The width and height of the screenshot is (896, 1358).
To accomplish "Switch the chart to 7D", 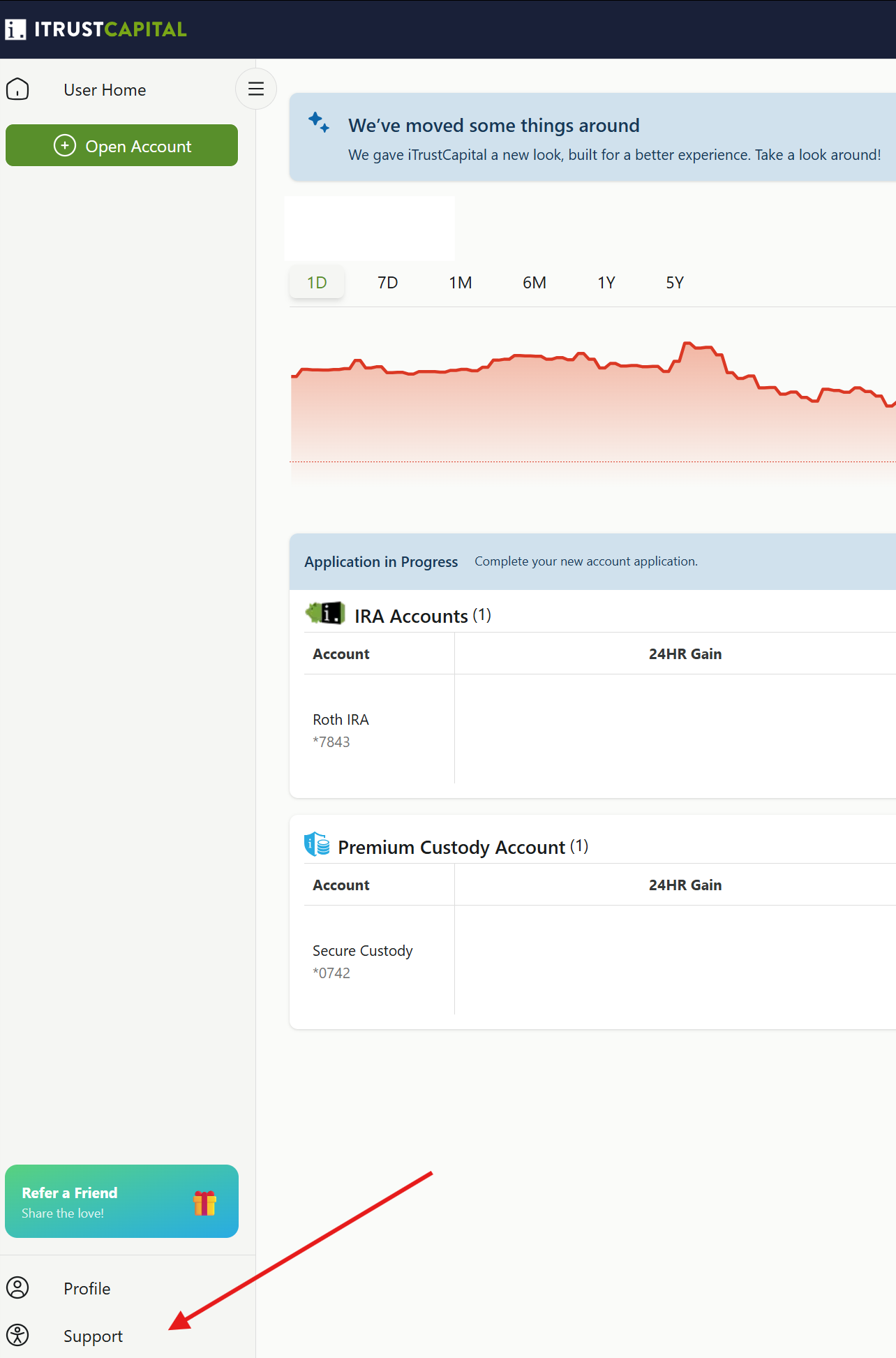I will click(x=387, y=283).
